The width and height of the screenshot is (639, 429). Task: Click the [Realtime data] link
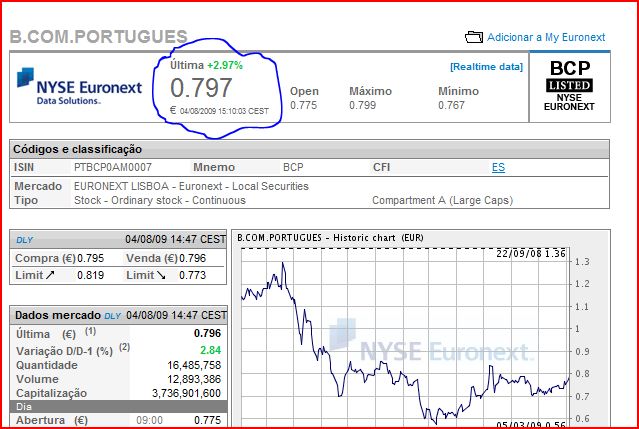(486, 67)
